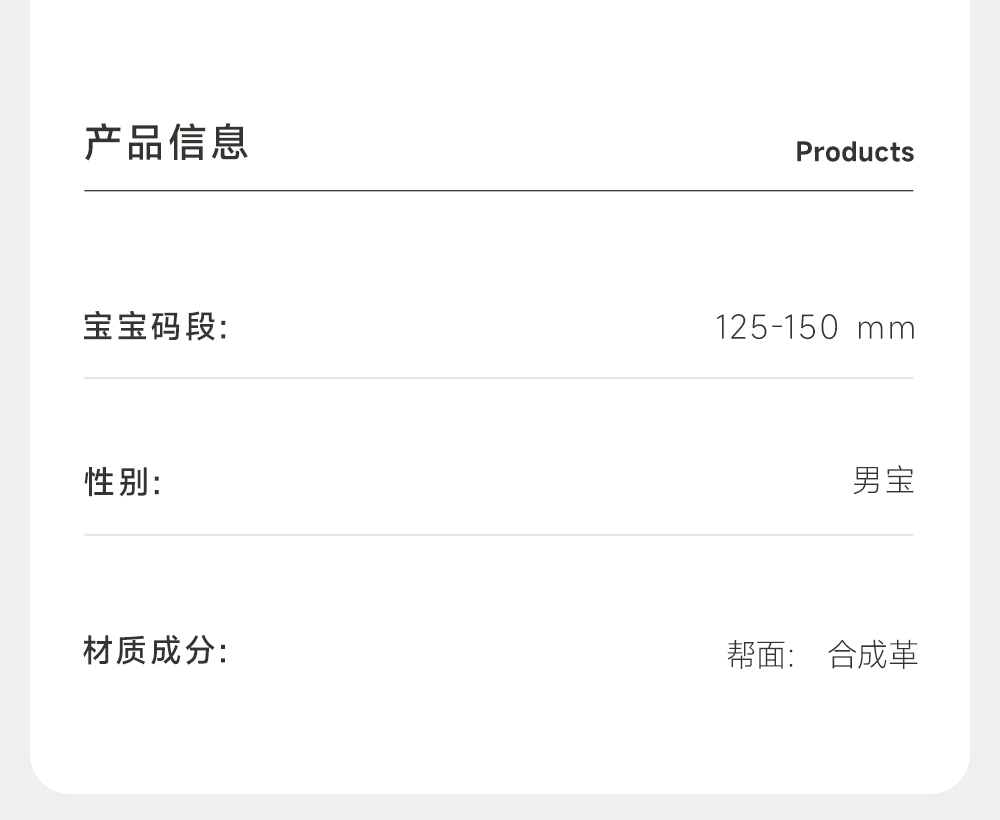The image size is (1000, 820).
Task: Click blank card area above 产品信息 heading
Action: click(x=500, y=50)
